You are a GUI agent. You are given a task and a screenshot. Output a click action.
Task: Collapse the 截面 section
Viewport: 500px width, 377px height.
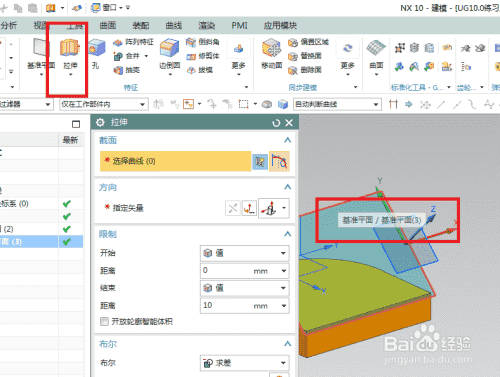click(x=287, y=140)
